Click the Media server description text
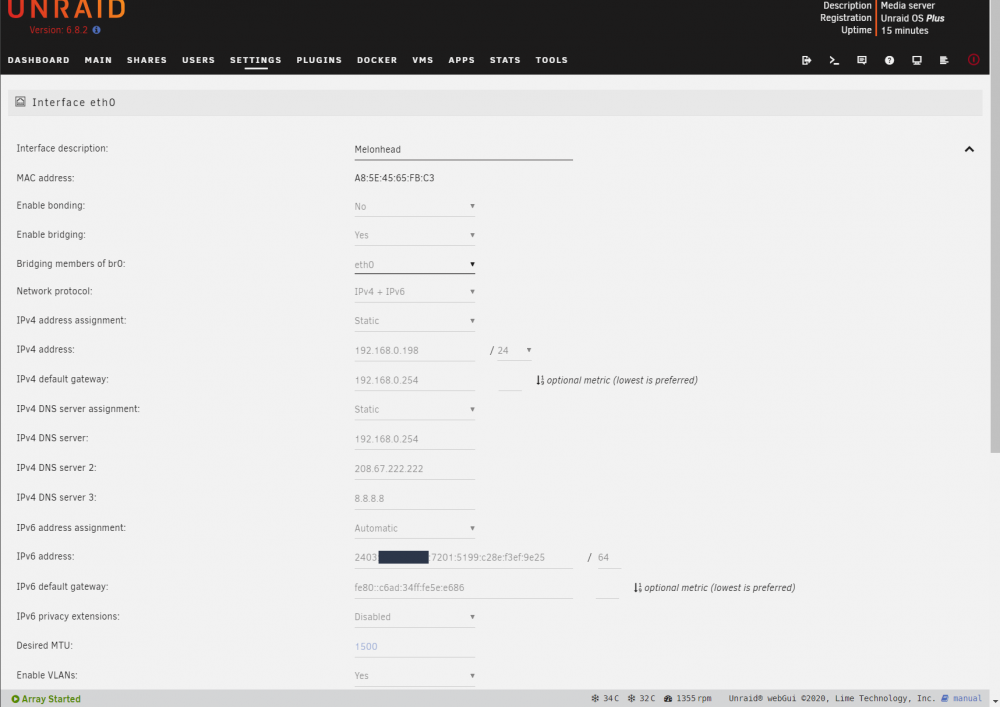 tap(908, 6)
